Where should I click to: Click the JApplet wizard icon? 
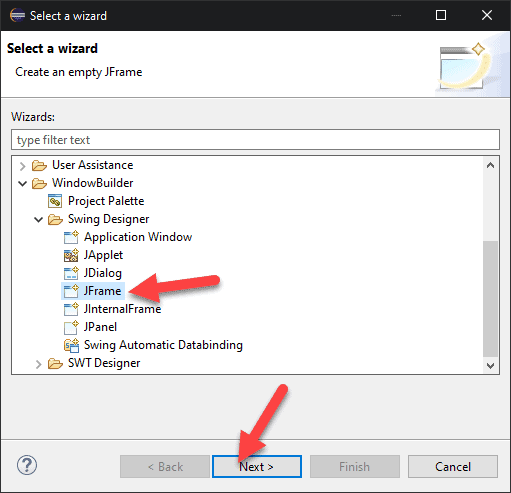(71, 255)
